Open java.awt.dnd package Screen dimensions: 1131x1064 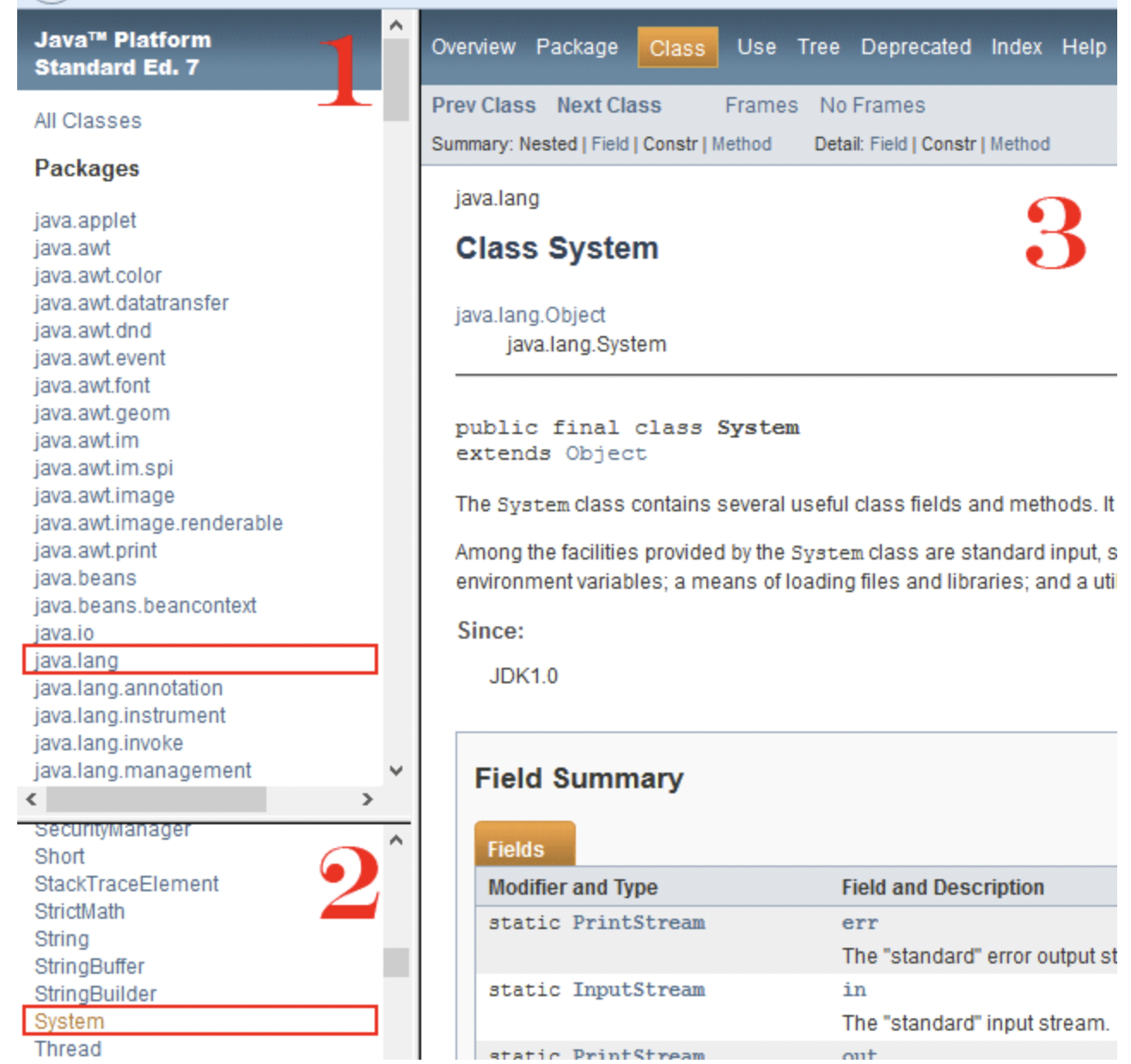click(x=93, y=331)
